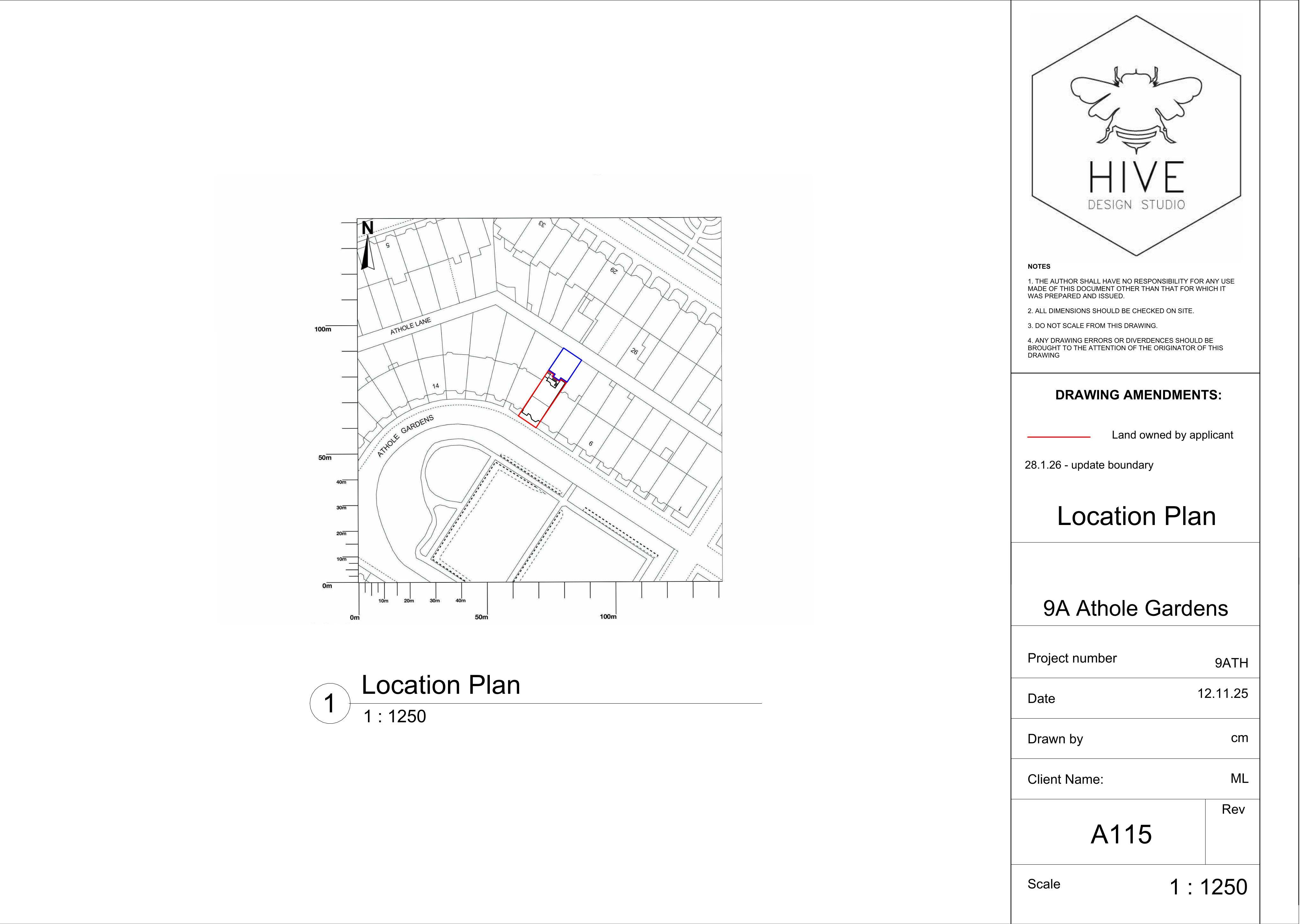
Task: Click the 'Location Plan' view title
Action: (x=441, y=685)
